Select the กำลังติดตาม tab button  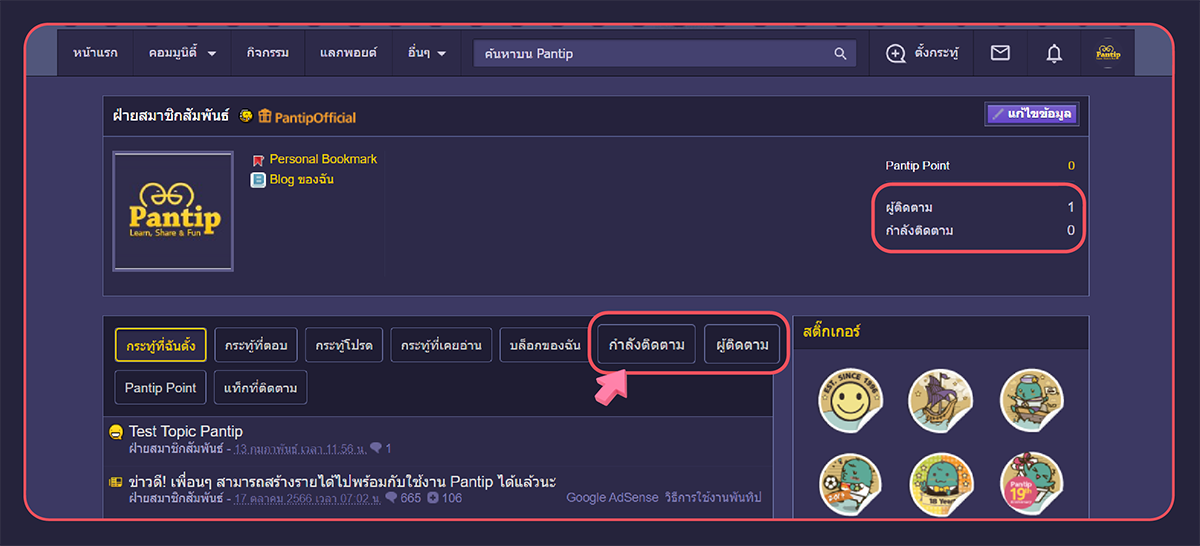click(x=646, y=345)
